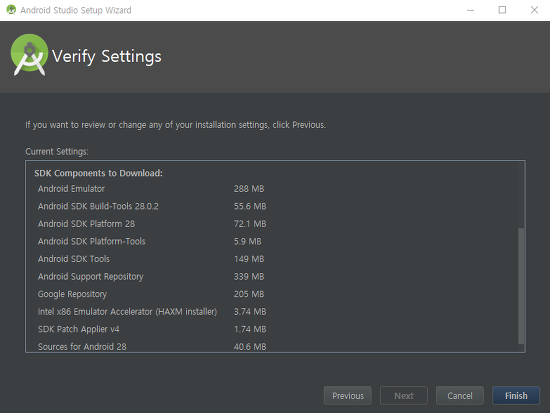550x413 pixels.
Task: Maximize the Setup Wizard window
Action: point(502,10)
